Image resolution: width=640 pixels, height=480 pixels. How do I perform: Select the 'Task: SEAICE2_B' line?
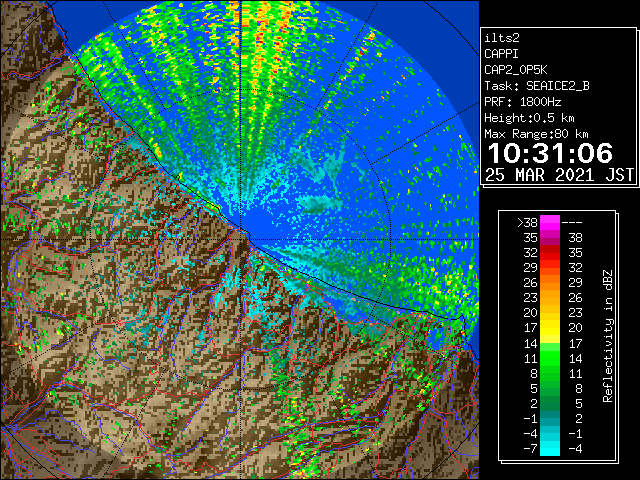point(537,86)
